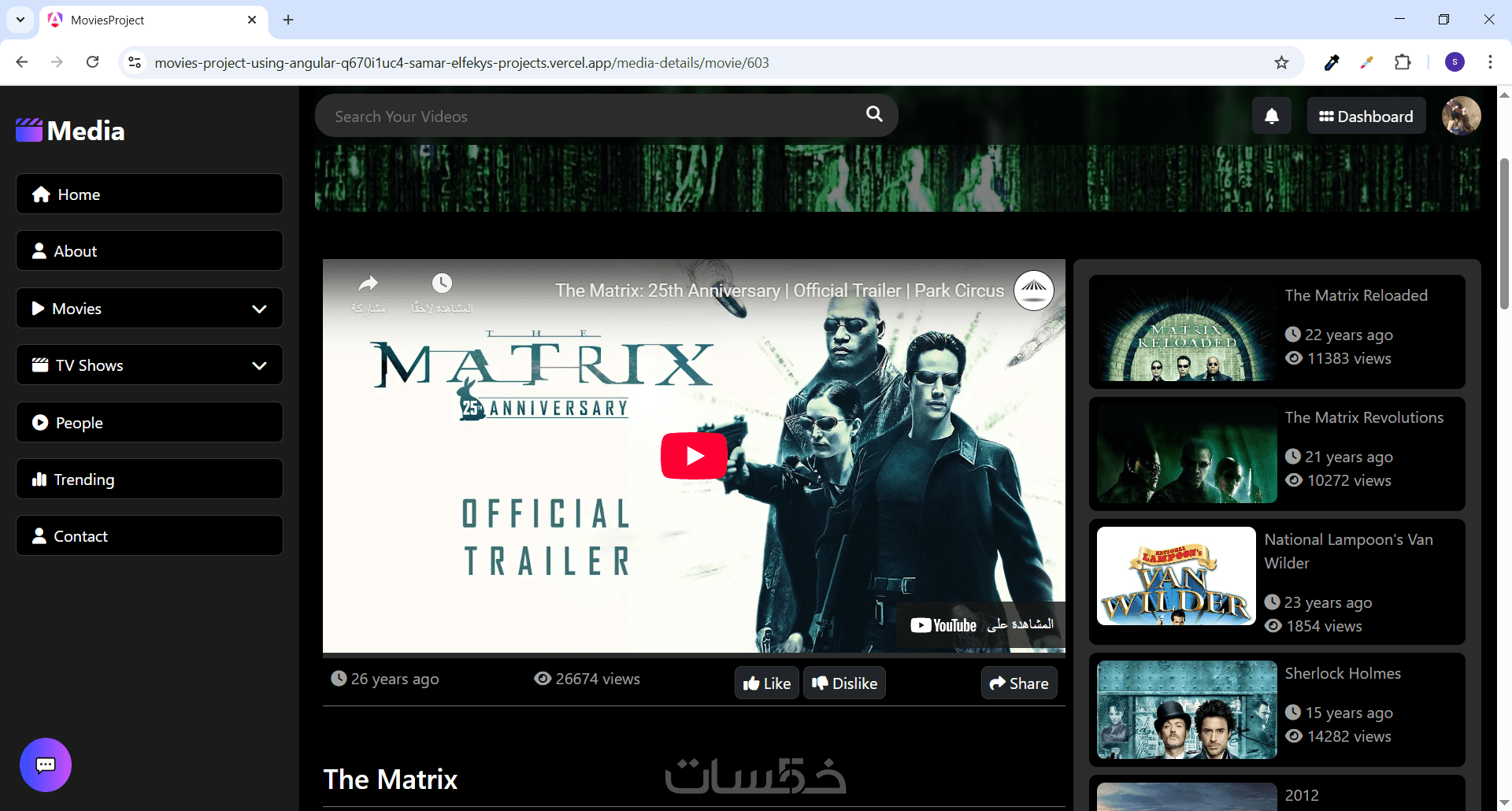Image resolution: width=1512 pixels, height=811 pixels.
Task: Open the Sherlock Holmes thumbnail
Action: click(1187, 709)
